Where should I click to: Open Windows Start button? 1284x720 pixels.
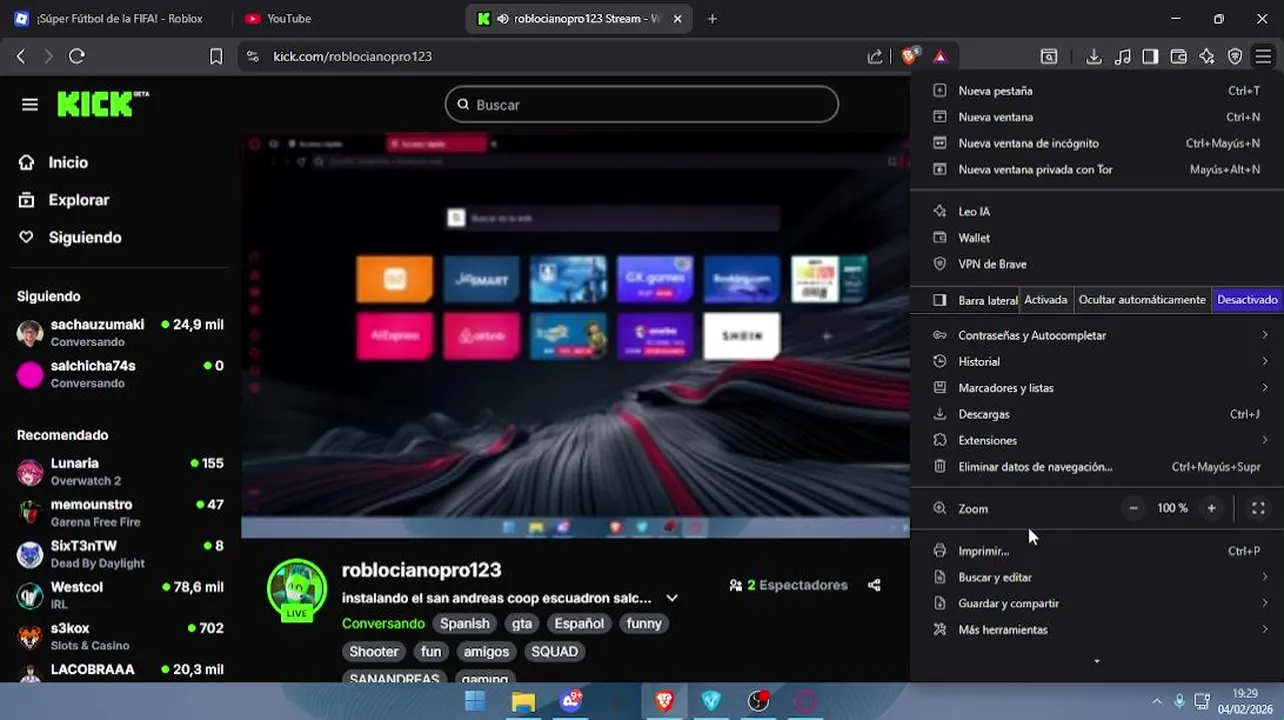click(x=475, y=701)
